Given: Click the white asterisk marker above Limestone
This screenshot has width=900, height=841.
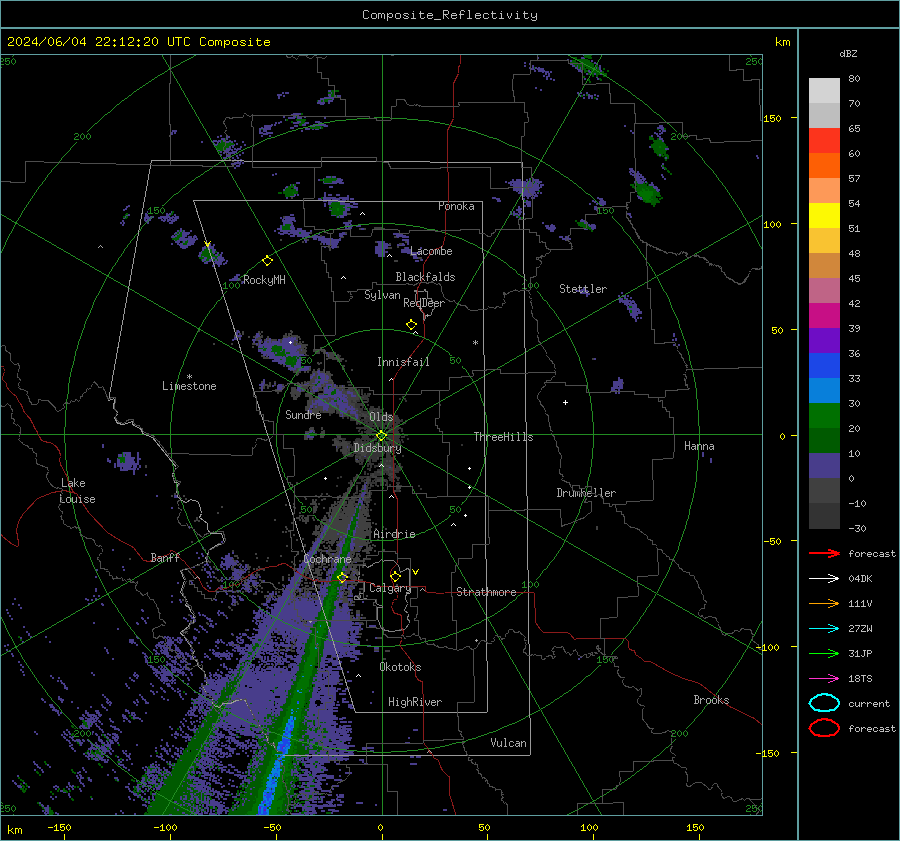Looking at the screenshot, I should tap(189, 377).
